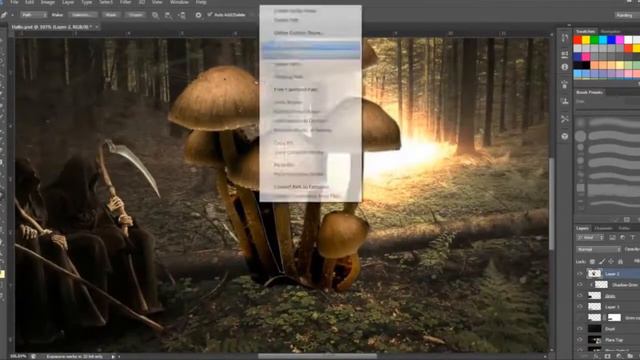The width and height of the screenshot is (640, 360).
Task: Select the Swatches panel tab
Action: tap(585, 31)
